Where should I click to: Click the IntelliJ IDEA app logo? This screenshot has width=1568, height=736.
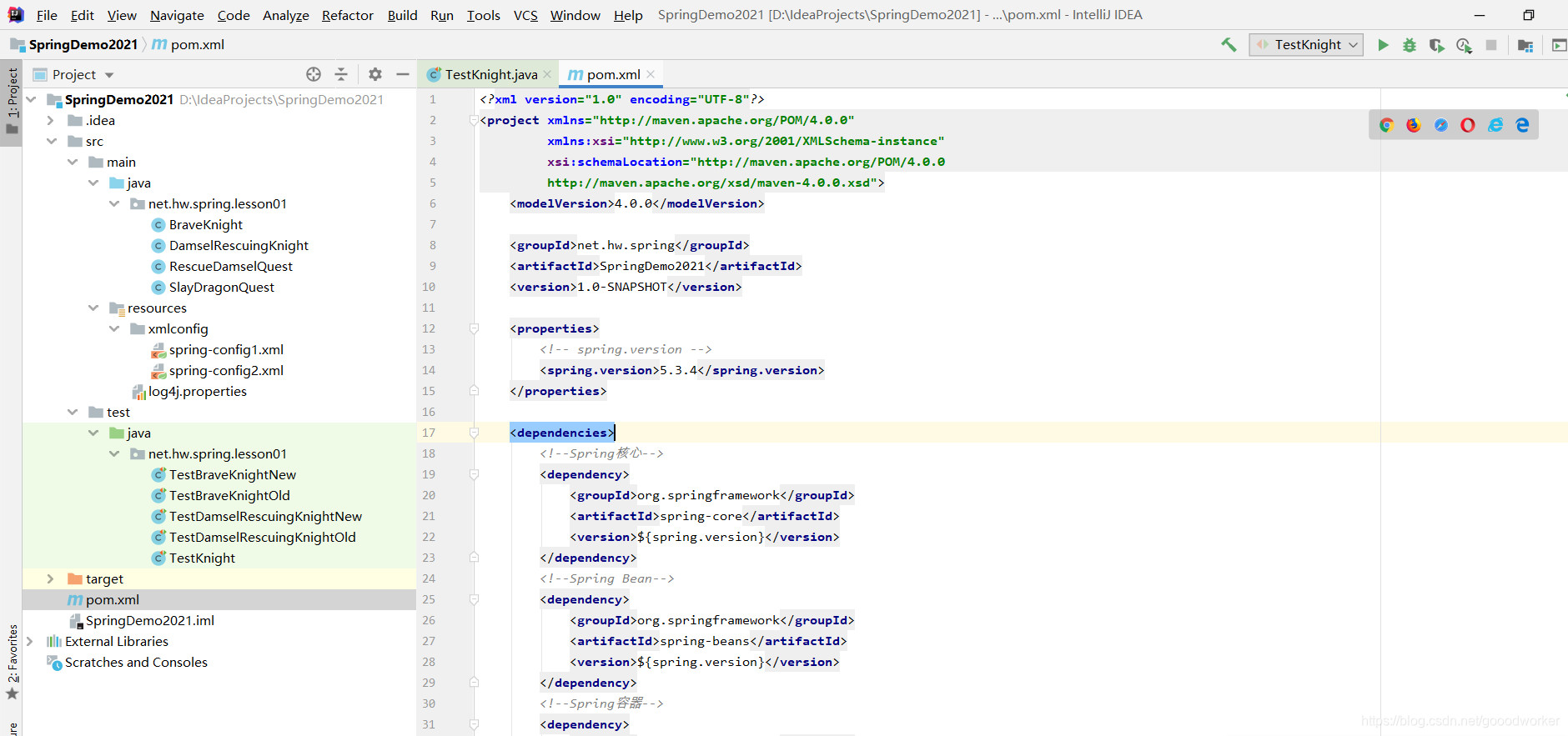(16, 15)
